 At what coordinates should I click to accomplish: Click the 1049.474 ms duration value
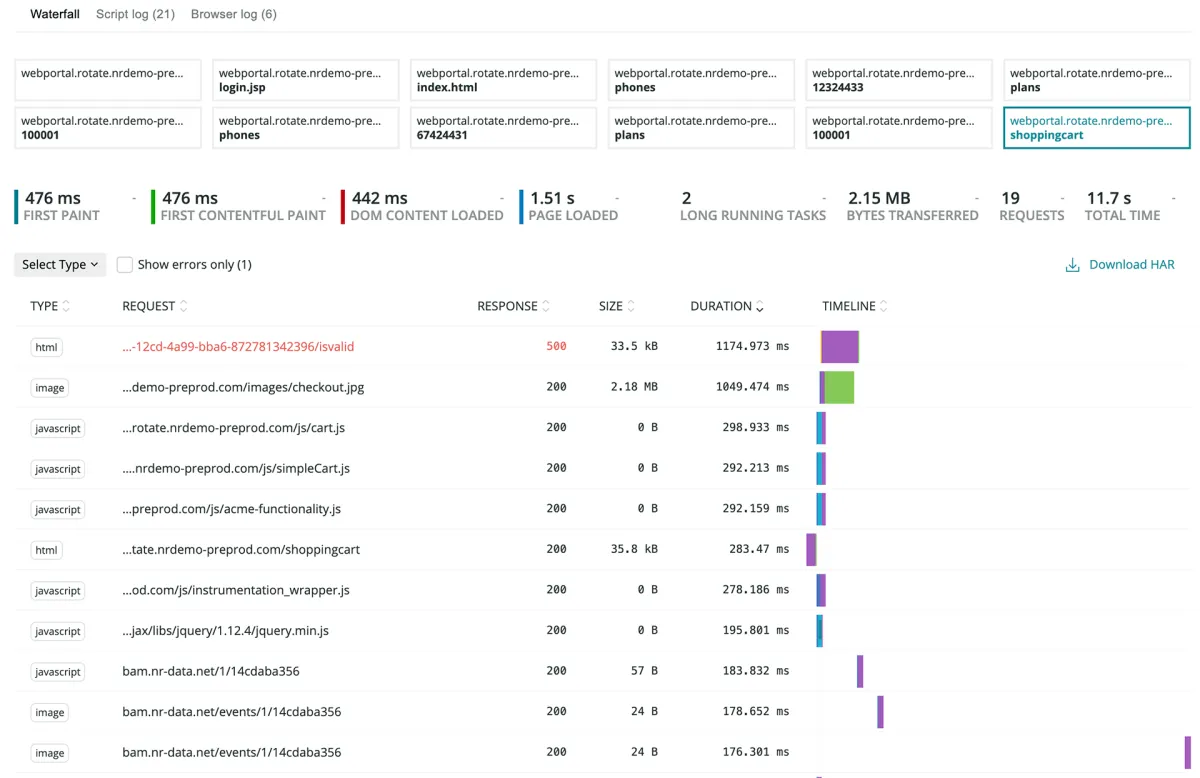pos(752,387)
